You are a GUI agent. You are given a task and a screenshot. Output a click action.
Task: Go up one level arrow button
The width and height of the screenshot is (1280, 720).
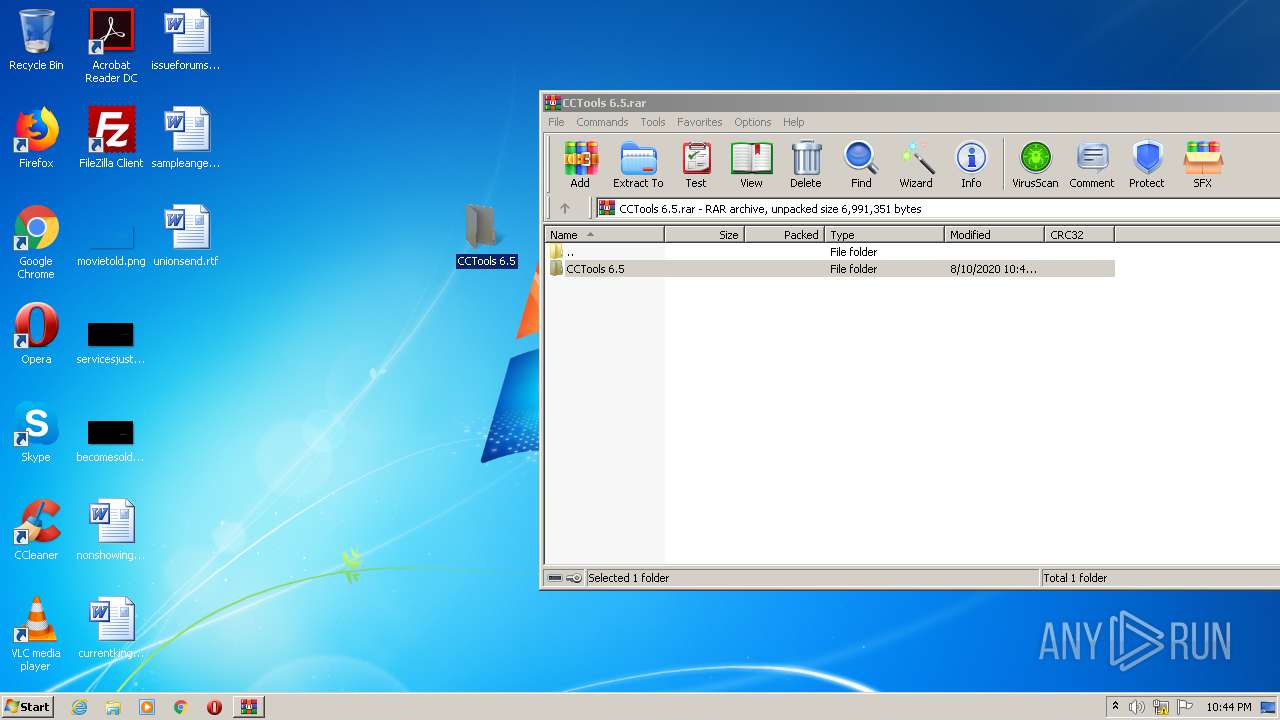coord(565,209)
